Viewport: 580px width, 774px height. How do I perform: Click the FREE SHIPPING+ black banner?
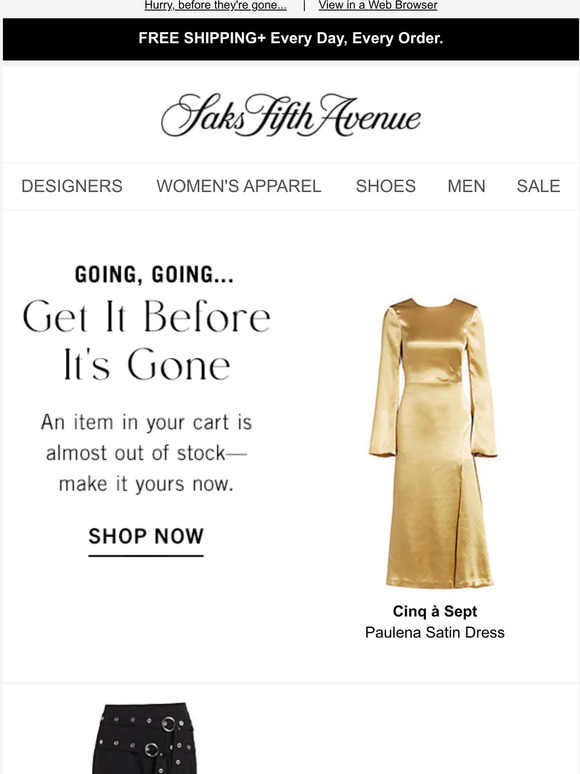click(290, 39)
